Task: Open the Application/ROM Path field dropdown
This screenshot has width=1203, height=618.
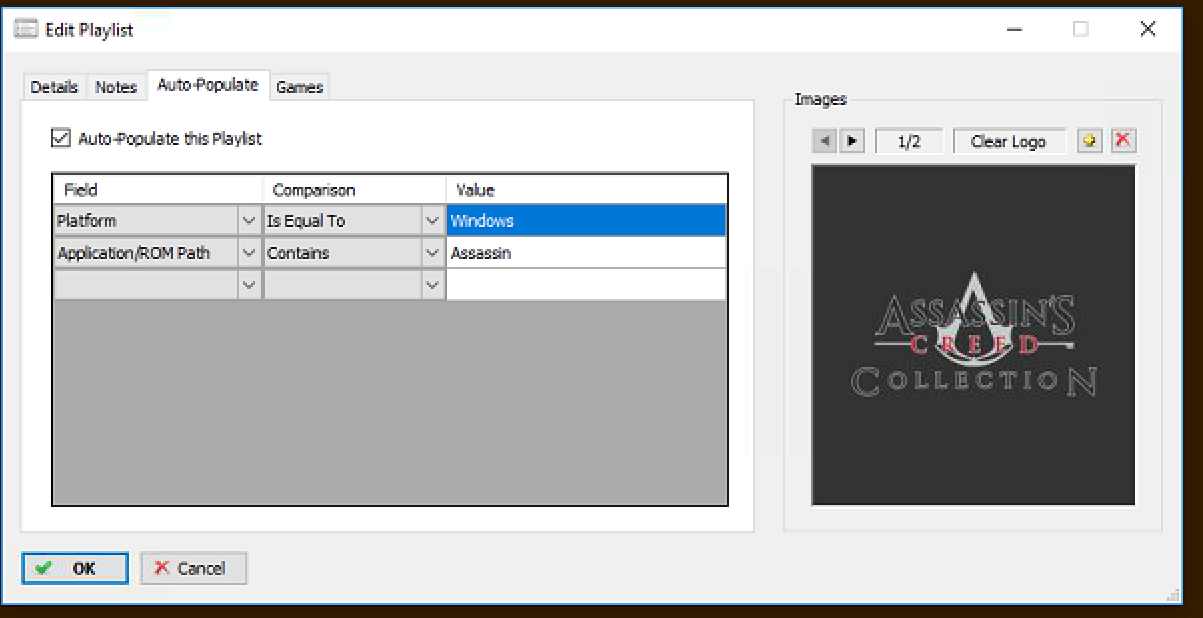Action: pyautogui.click(x=249, y=253)
